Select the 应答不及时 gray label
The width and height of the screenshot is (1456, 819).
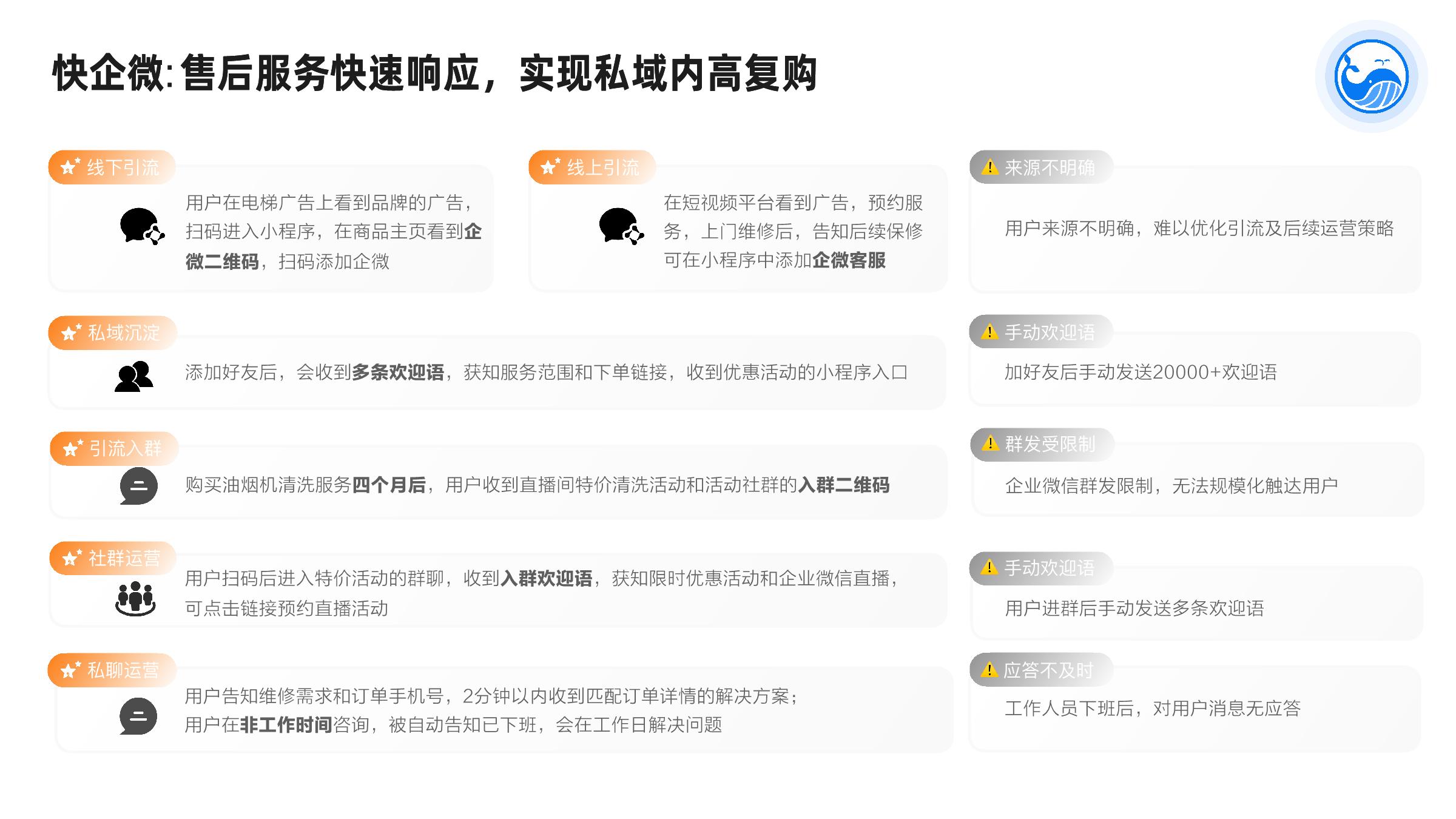tap(1041, 670)
